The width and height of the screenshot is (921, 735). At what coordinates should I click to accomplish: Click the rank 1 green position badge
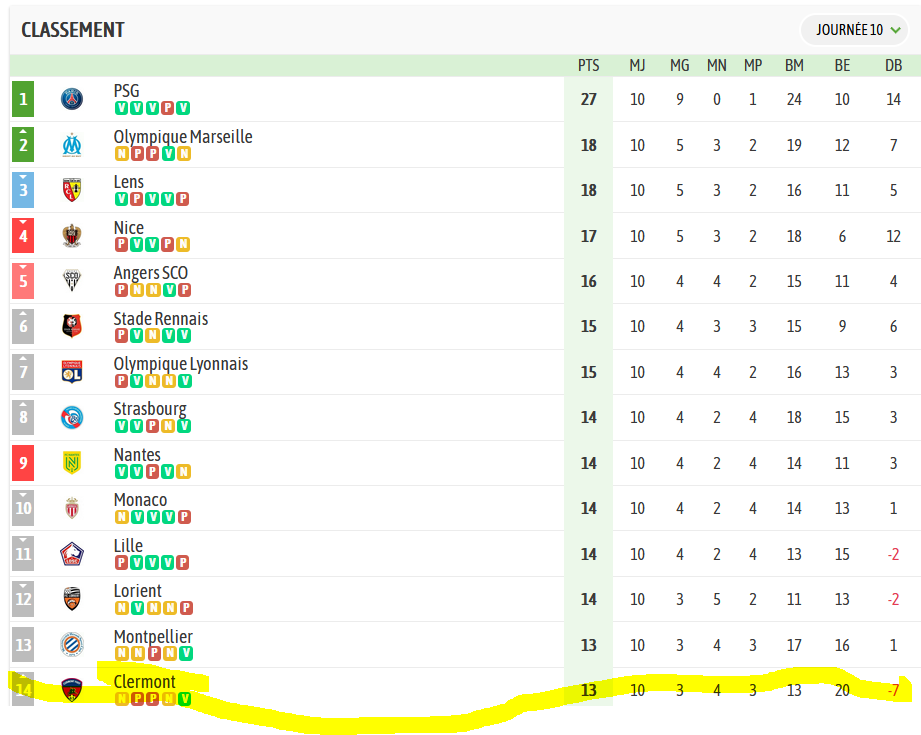(23, 99)
